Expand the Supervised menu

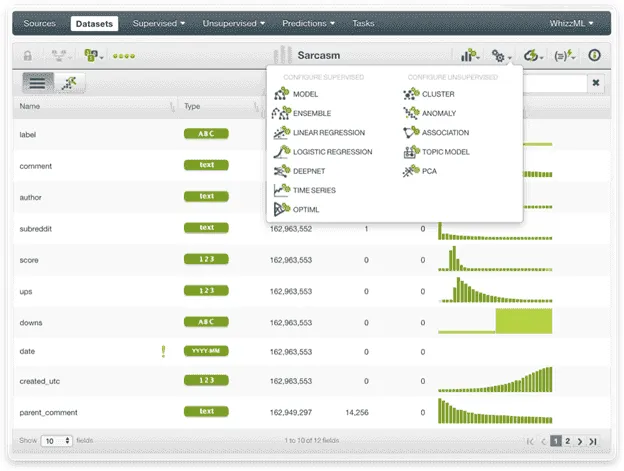click(x=159, y=23)
